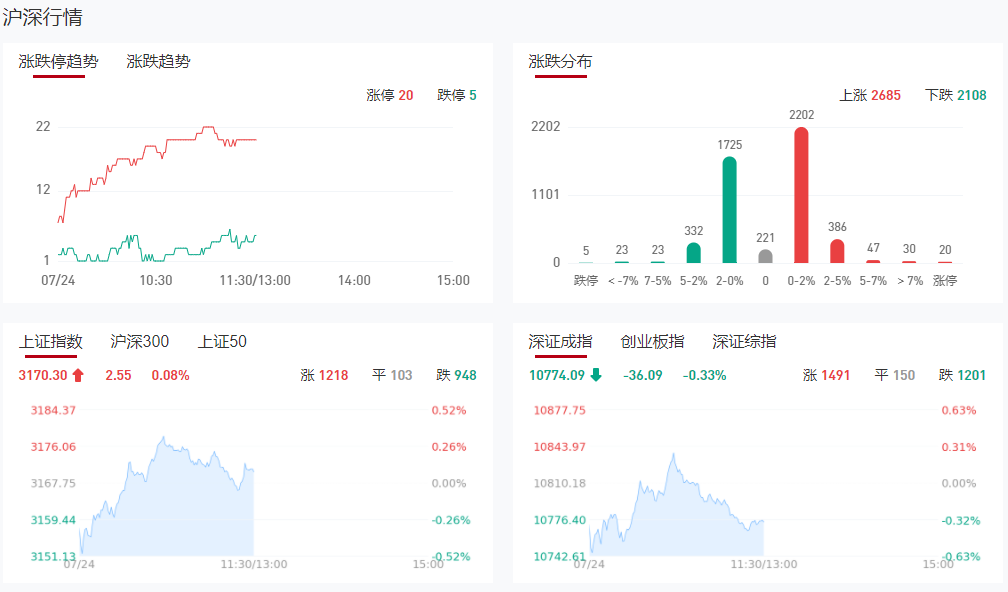Click the 沪深行情 page heading
The image size is (1008, 592).
(43, 17)
